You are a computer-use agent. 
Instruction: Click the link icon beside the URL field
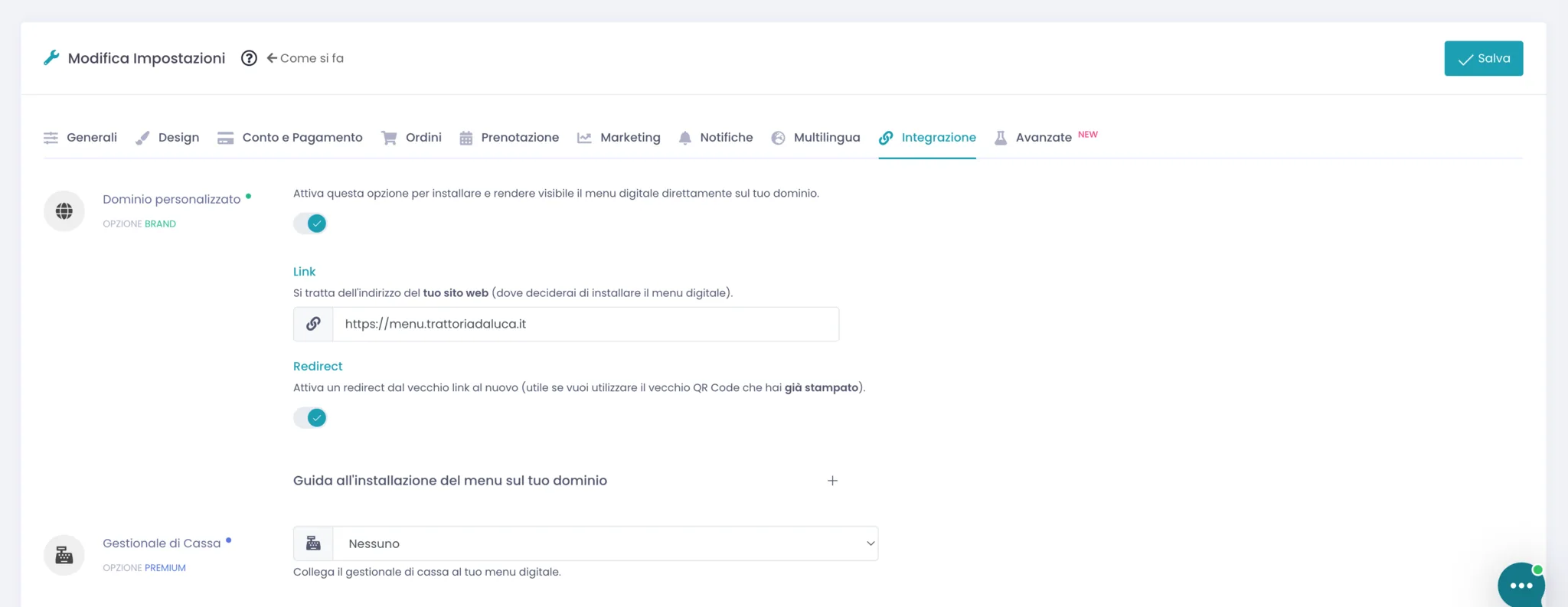[313, 324]
